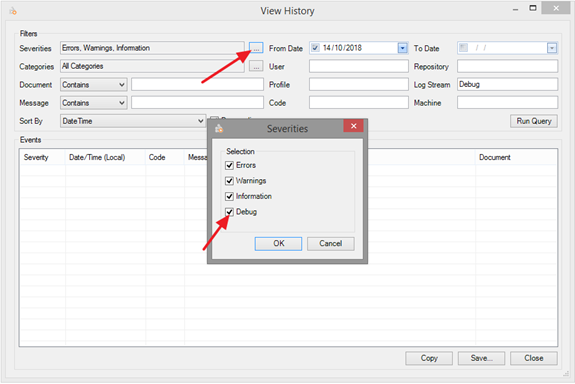Click the 14/10/2018 date value
Screen dimensions: 575x384
tap(342, 48)
